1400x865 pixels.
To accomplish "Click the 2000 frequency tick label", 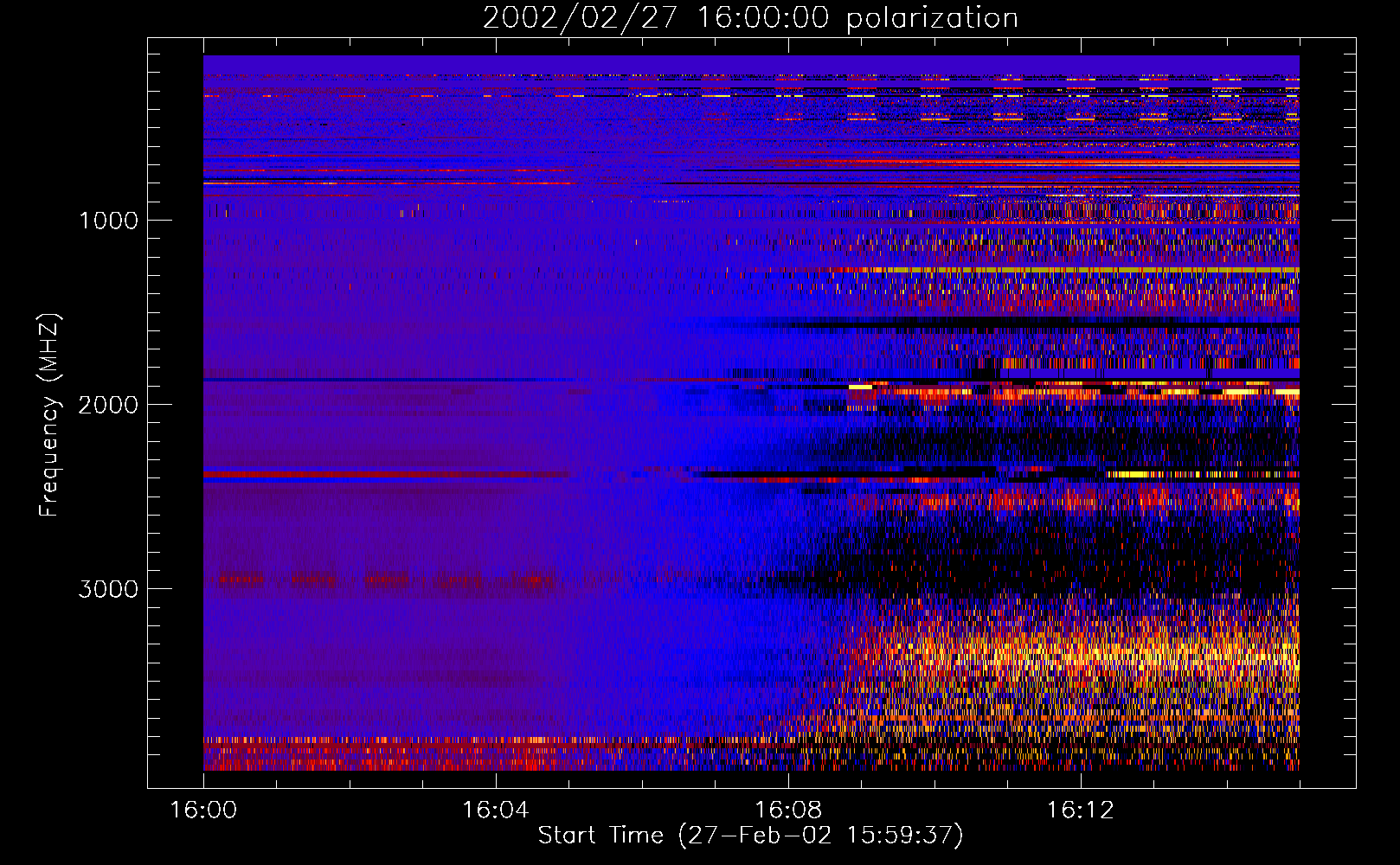I will click(x=108, y=405).
